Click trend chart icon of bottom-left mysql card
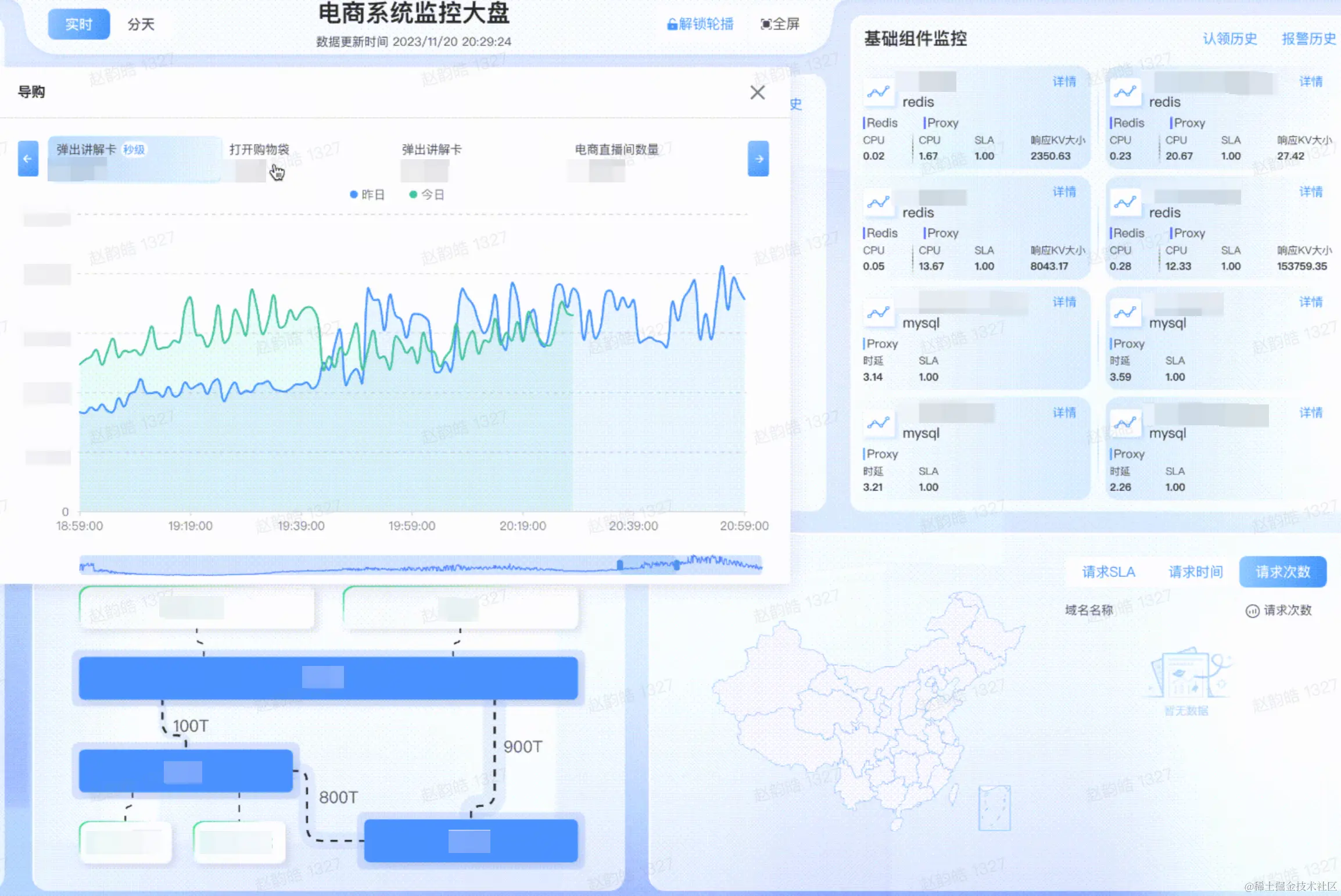The height and width of the screenshot is (896, 1341). tap(879, 424)
